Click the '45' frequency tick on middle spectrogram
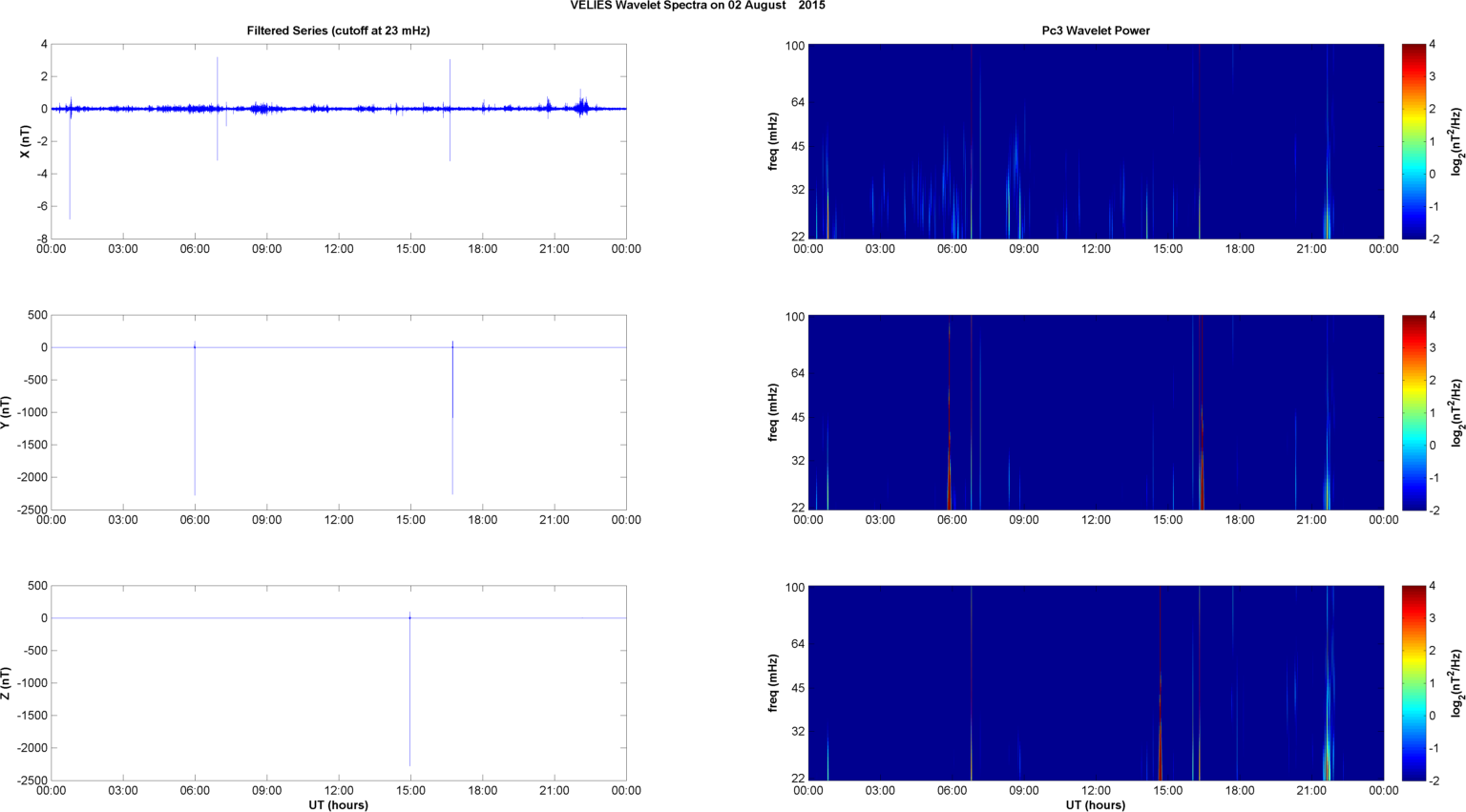 click(x=798, y=417)
